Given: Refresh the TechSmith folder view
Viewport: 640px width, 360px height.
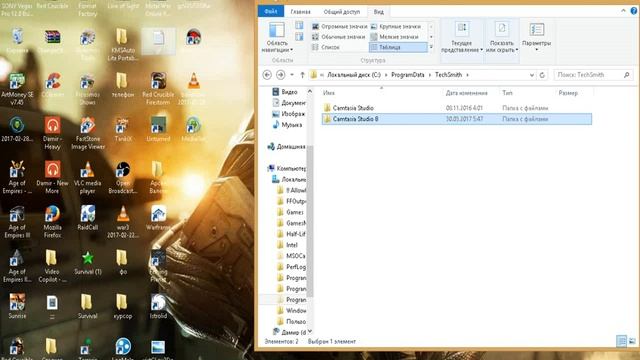Looking at the screenshot, I should click(542, 75).
